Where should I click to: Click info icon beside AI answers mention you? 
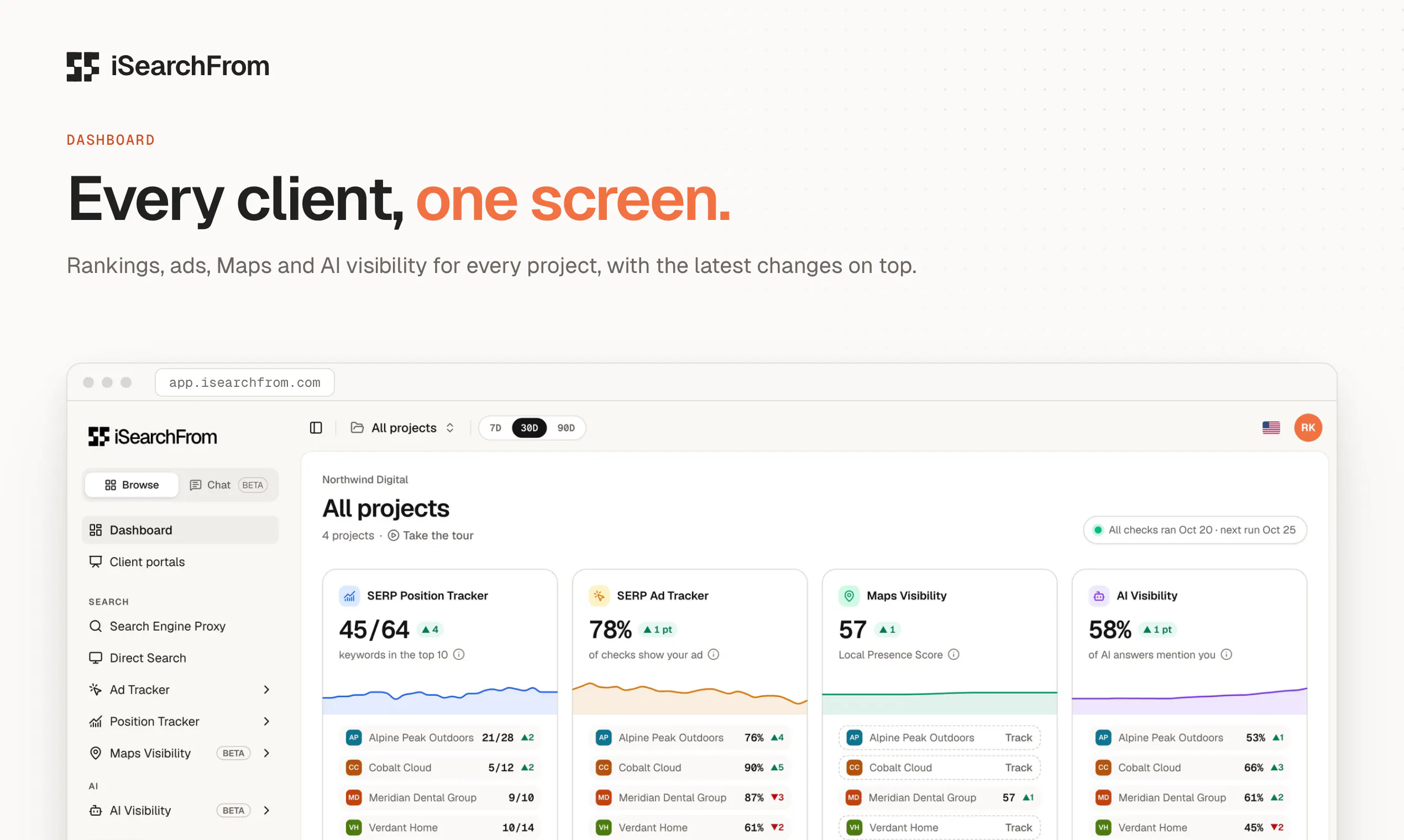pos(1226,655)
